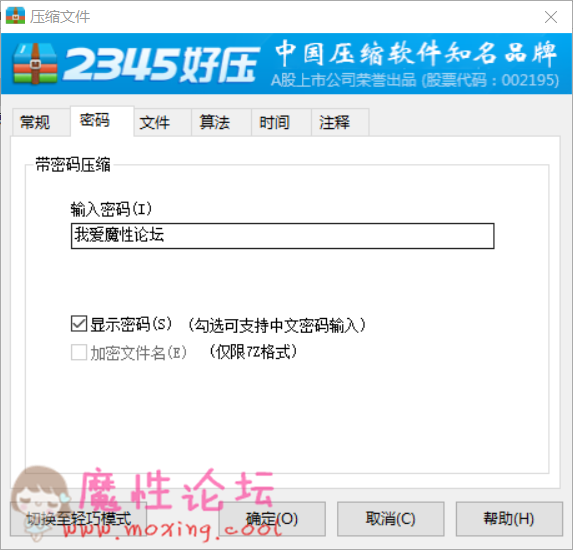Uncheck the 显示密码(S) checkbox

[x=79, y=324]
